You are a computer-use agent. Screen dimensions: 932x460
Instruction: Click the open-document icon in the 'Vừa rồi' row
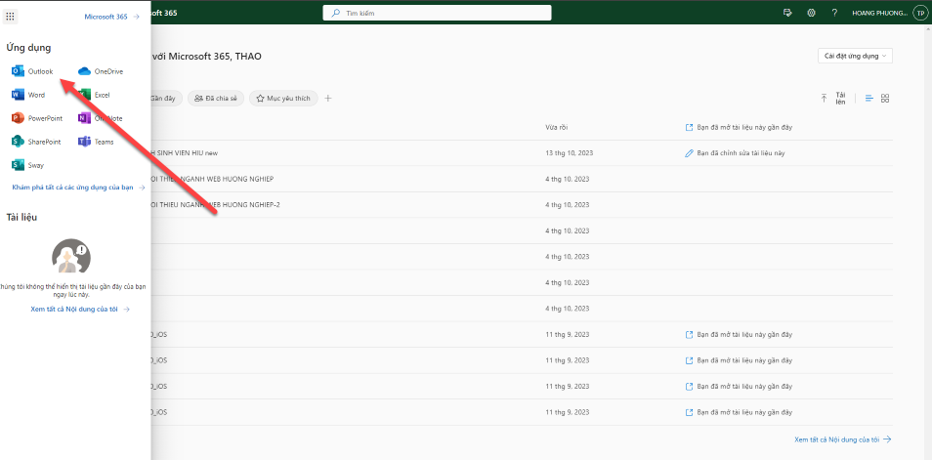pos(689,127)
